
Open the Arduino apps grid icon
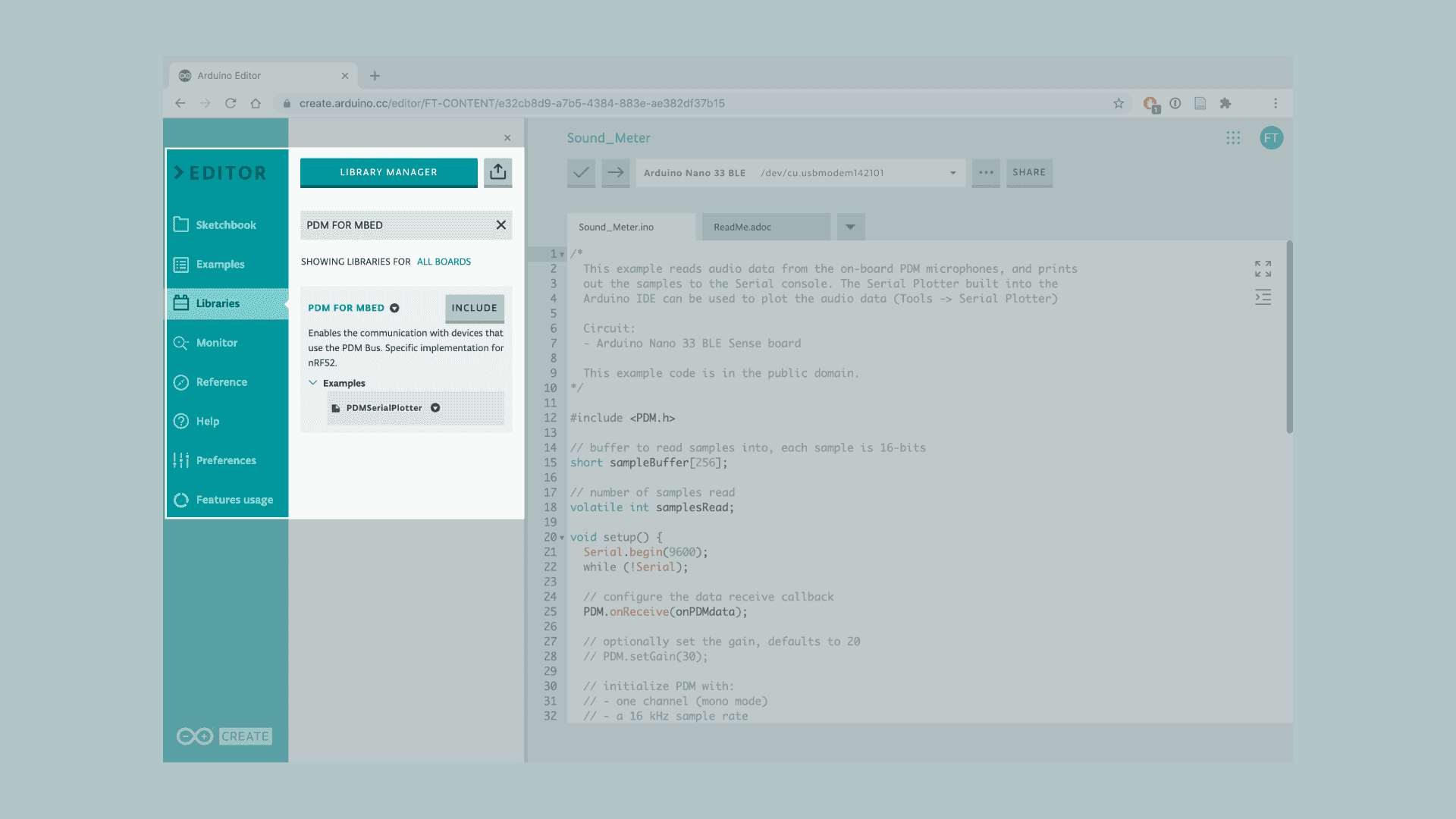point(1233,138)
